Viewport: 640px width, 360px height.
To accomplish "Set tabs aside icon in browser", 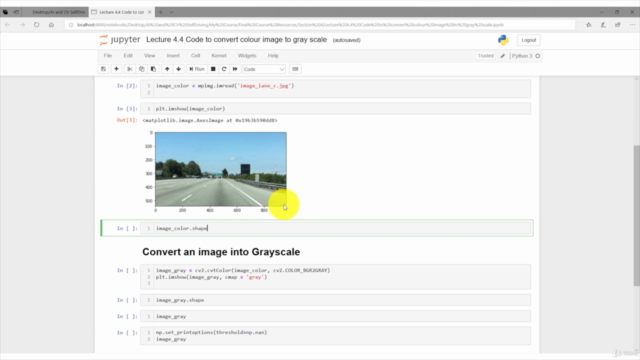I will (16, 12).
